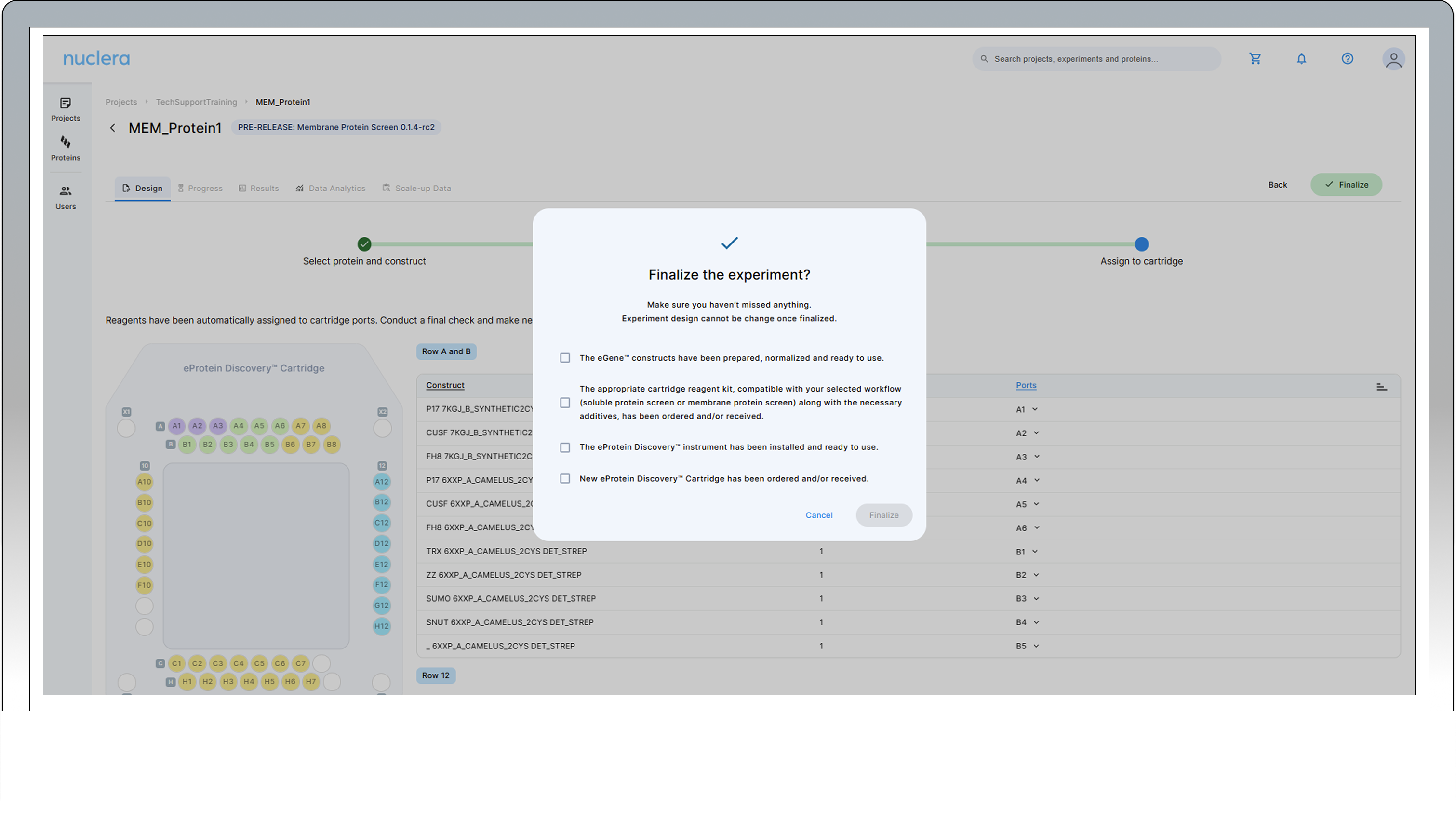Click the completed Select protein step marker
The image size is (1456, 824).
[x=364, y=244]
